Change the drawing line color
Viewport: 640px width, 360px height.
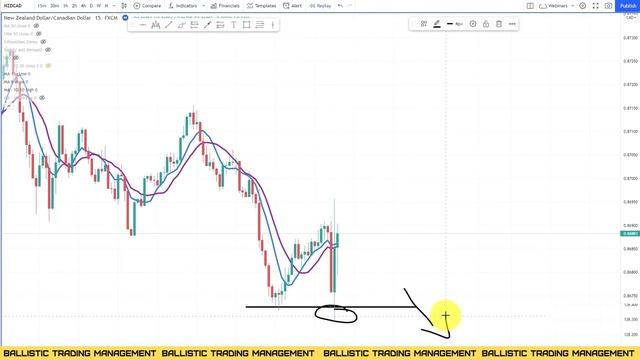(437, 24)
